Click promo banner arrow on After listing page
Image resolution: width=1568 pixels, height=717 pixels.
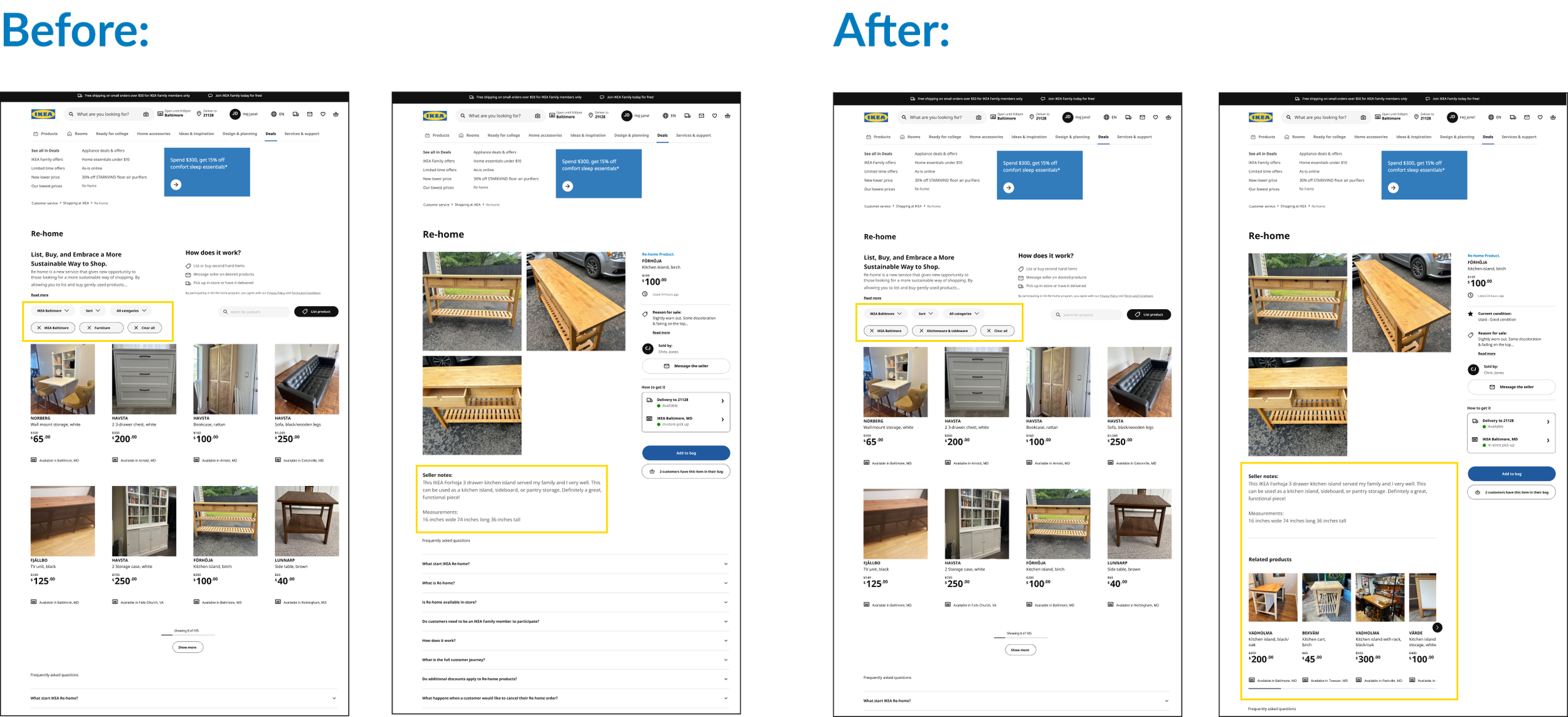click(1009, 188)
